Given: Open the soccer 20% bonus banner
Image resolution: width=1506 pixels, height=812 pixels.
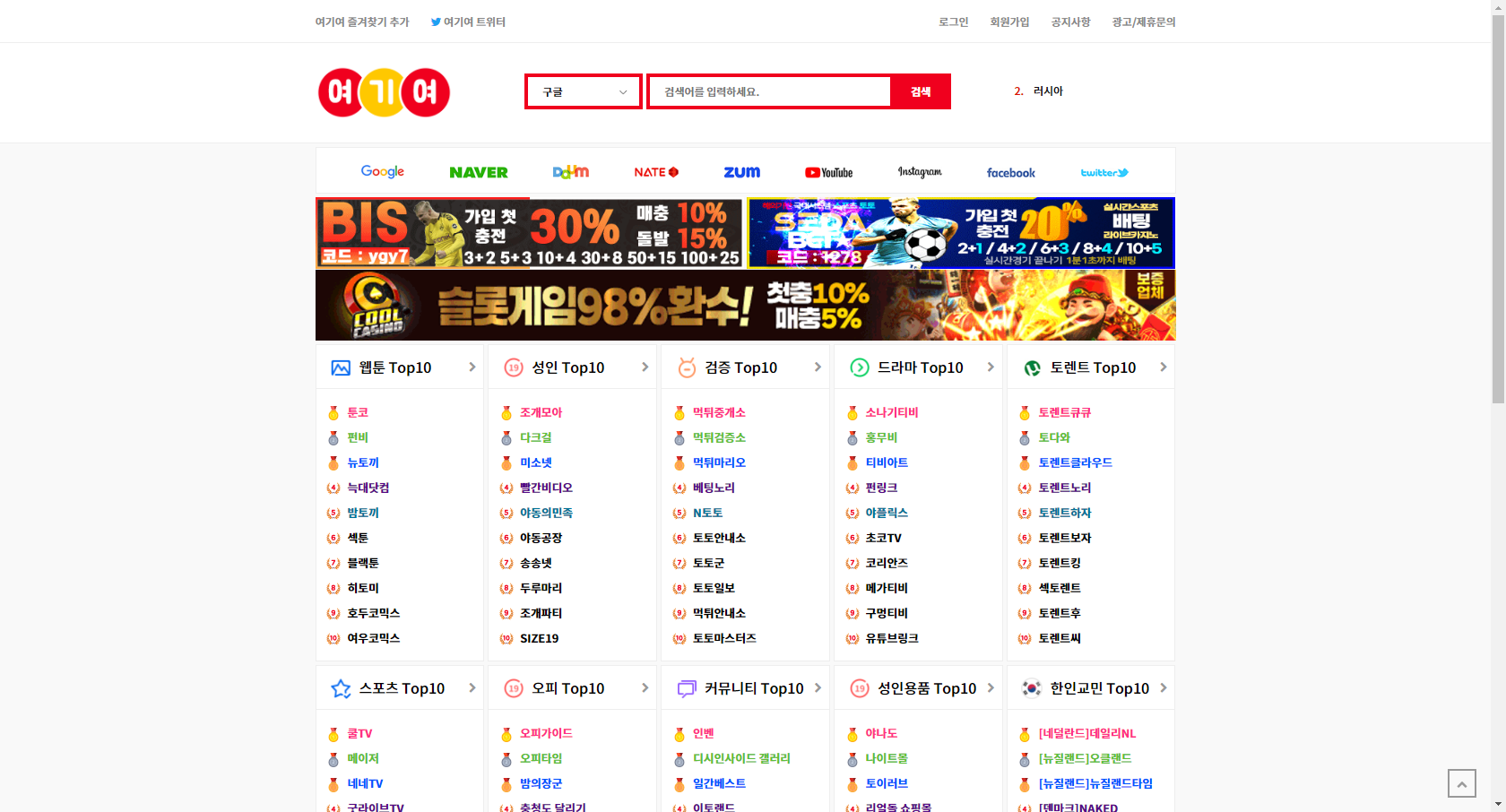Looking at the screenshot, I should coord(961,233).
